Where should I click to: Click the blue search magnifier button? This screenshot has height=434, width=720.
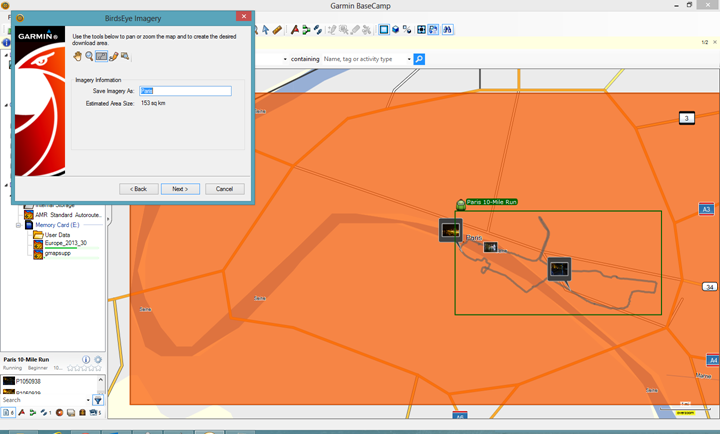419,59
